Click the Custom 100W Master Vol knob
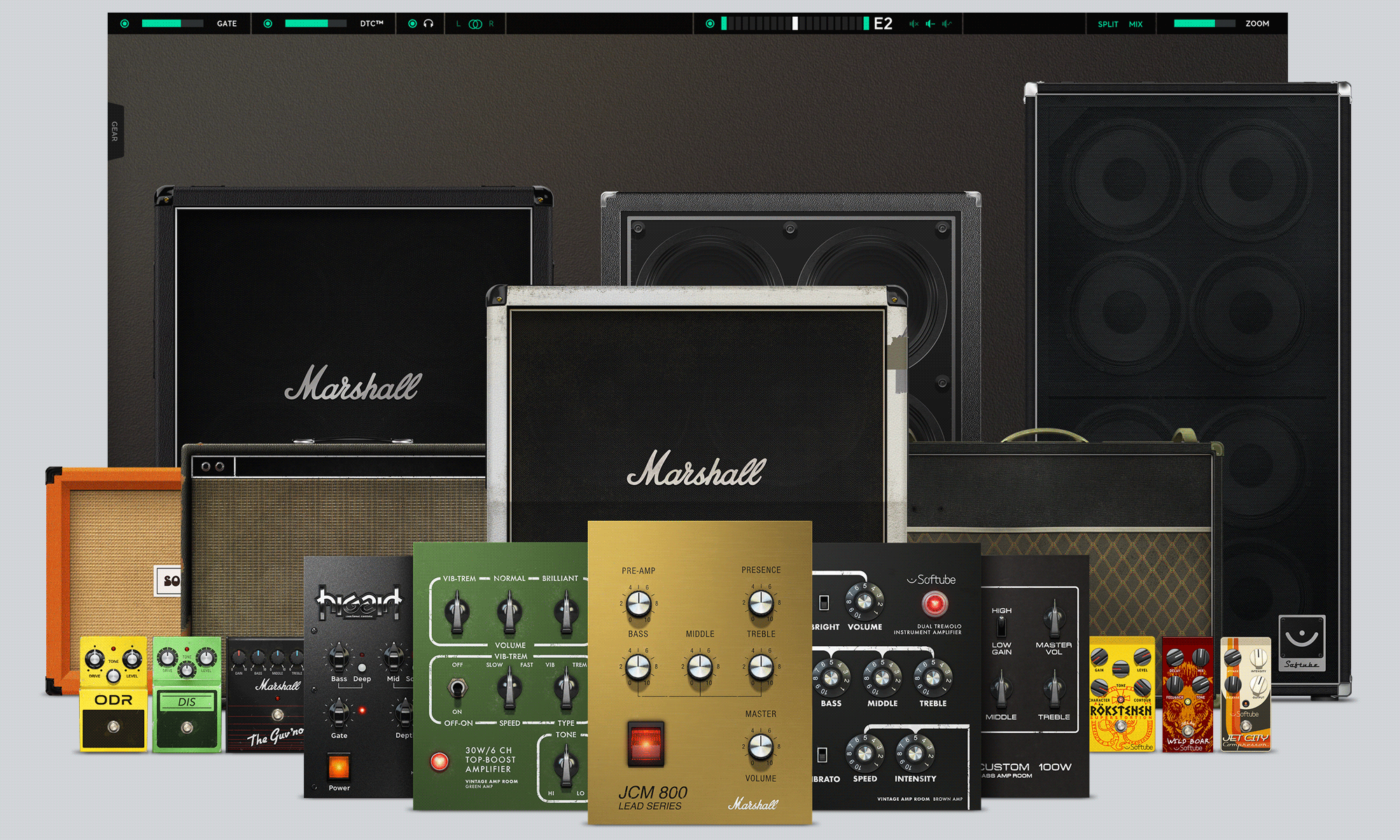 coord(1053,618)
